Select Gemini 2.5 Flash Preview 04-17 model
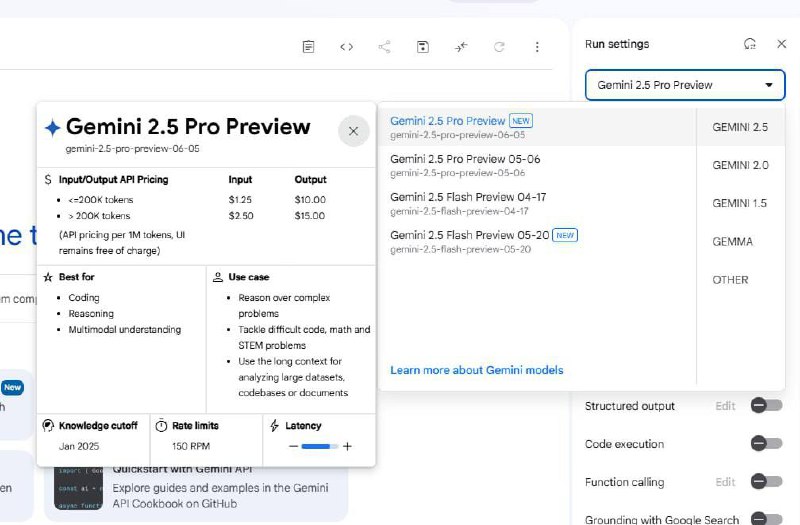Image resolution: width=800 pixels, height=525 pixels. tap(537, 204)
